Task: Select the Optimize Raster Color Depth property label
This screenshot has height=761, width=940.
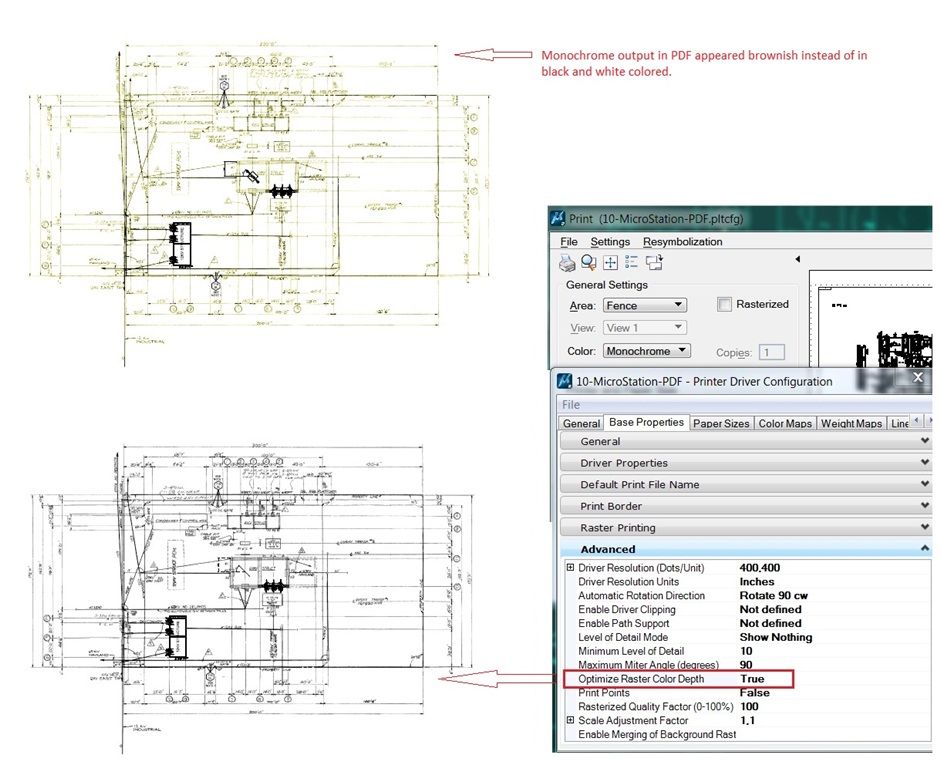Action: (x=641, y=679)
